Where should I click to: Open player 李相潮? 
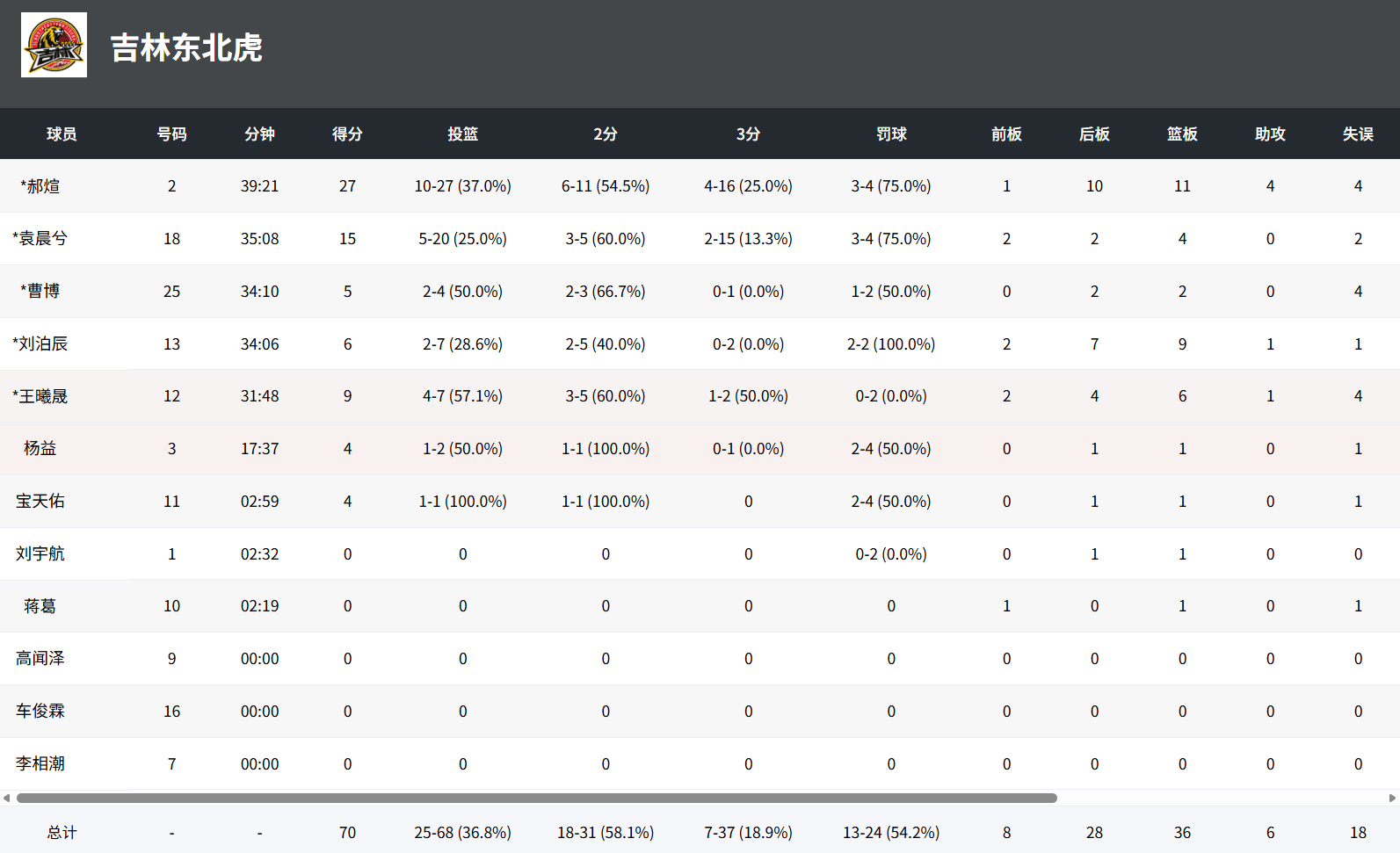(40, 764)
